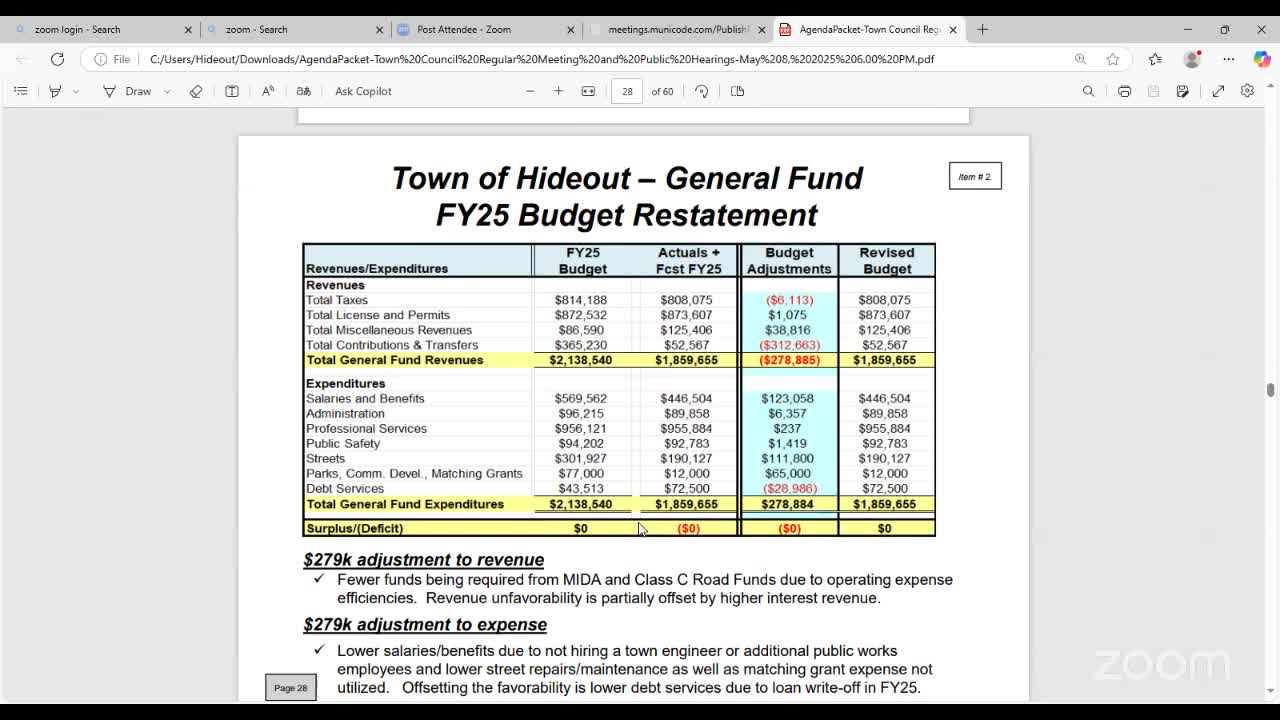Open browser Settings and more menu
Image resolution: width=1280 pixels, height=720 pixels.
click(x=1228, y=59)
